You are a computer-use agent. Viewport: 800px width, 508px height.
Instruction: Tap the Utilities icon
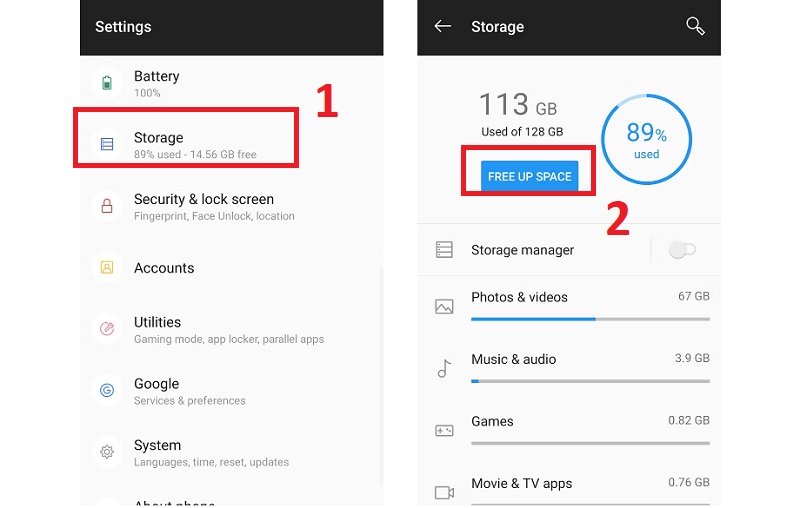coord(107,329)
